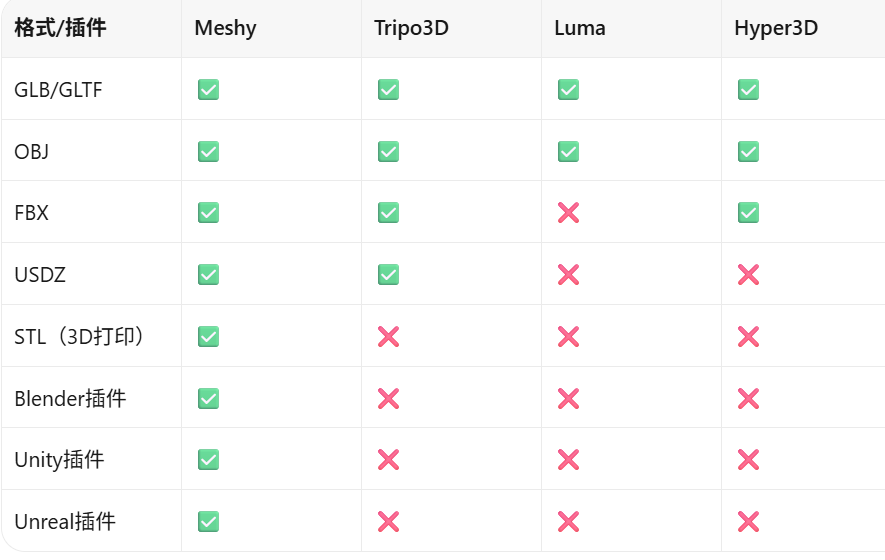Click the Unity插件 row label
Viewport: 885px width, 560px height.
pyautogui.click(x=59, y=460)
